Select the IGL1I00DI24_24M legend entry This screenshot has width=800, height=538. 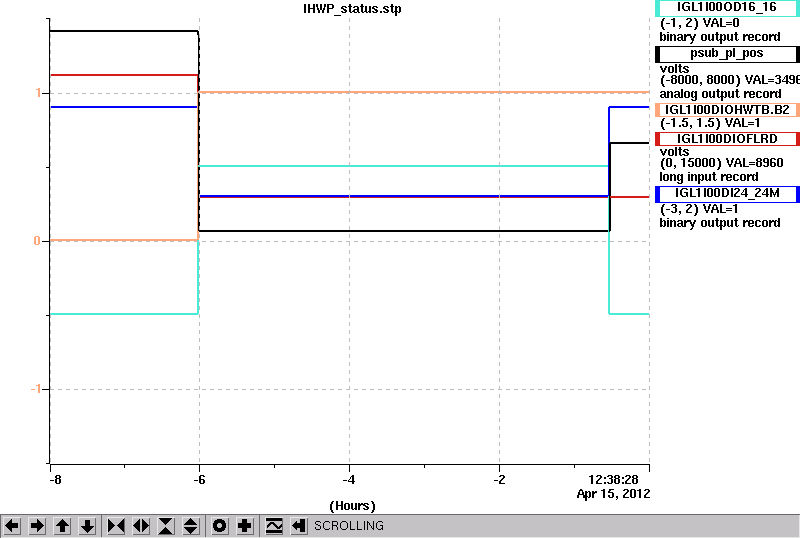pyautogui.click(x=727, y=194)
